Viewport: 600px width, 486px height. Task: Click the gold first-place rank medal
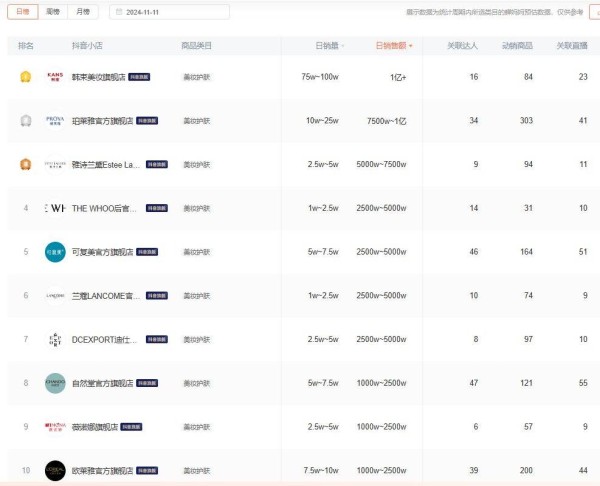click(26, 77)
